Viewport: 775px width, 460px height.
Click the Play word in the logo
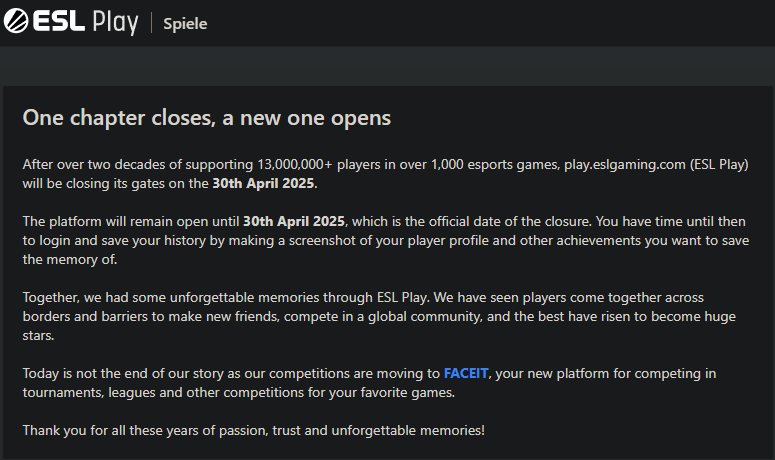(x=115, y=23)
